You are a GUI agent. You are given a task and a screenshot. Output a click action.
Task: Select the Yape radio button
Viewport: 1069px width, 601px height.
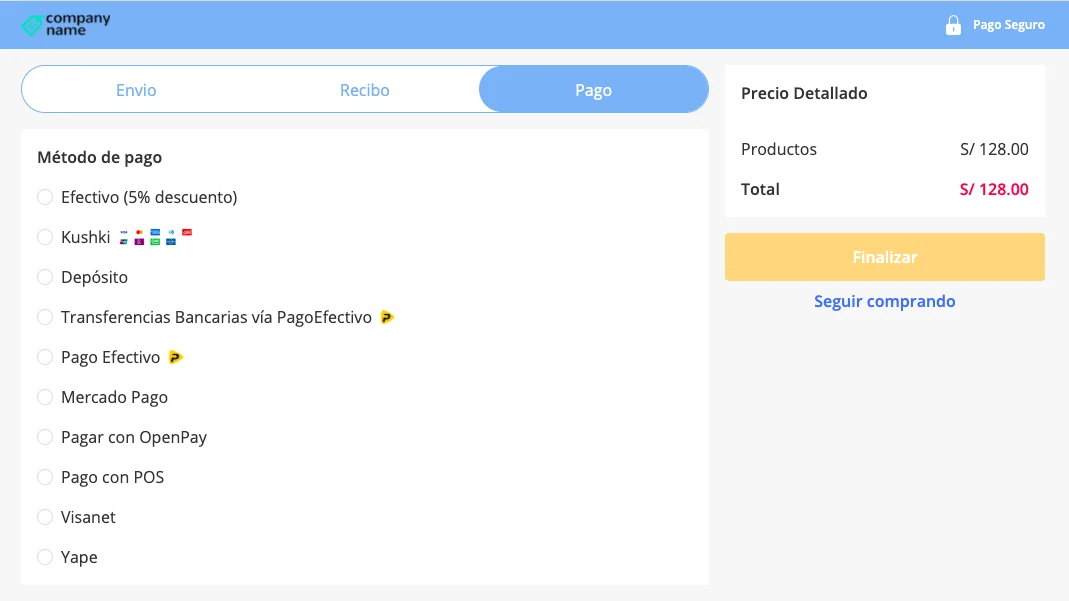point(45,557)
